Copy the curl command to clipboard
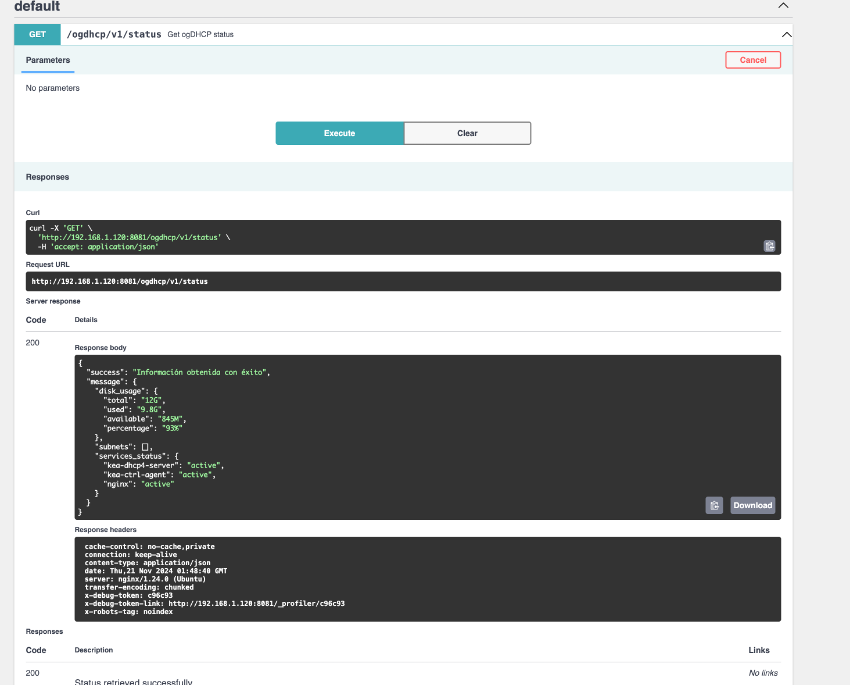 click(769, 245)
